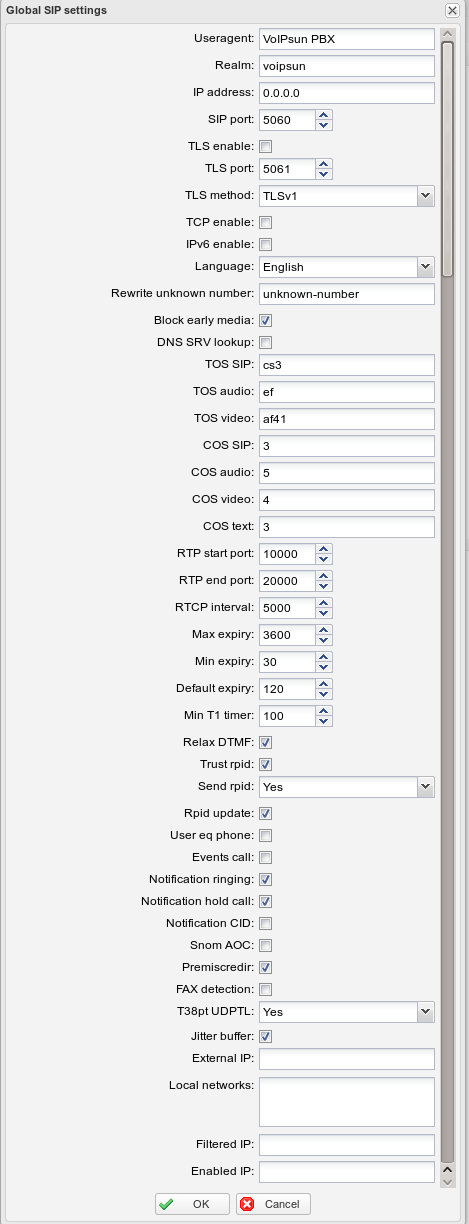Click Rewrite unknown number field

(346, 294)
